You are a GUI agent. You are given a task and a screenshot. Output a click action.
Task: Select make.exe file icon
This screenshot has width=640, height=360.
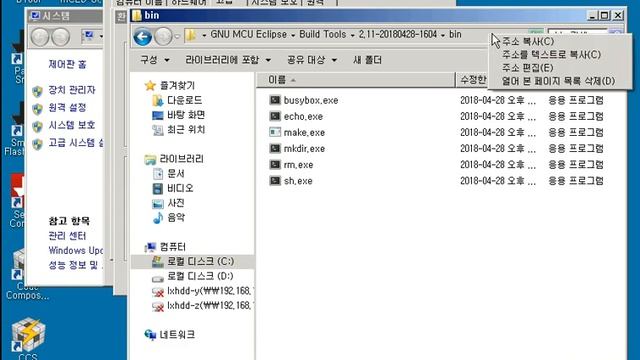[x=275, y=132]
